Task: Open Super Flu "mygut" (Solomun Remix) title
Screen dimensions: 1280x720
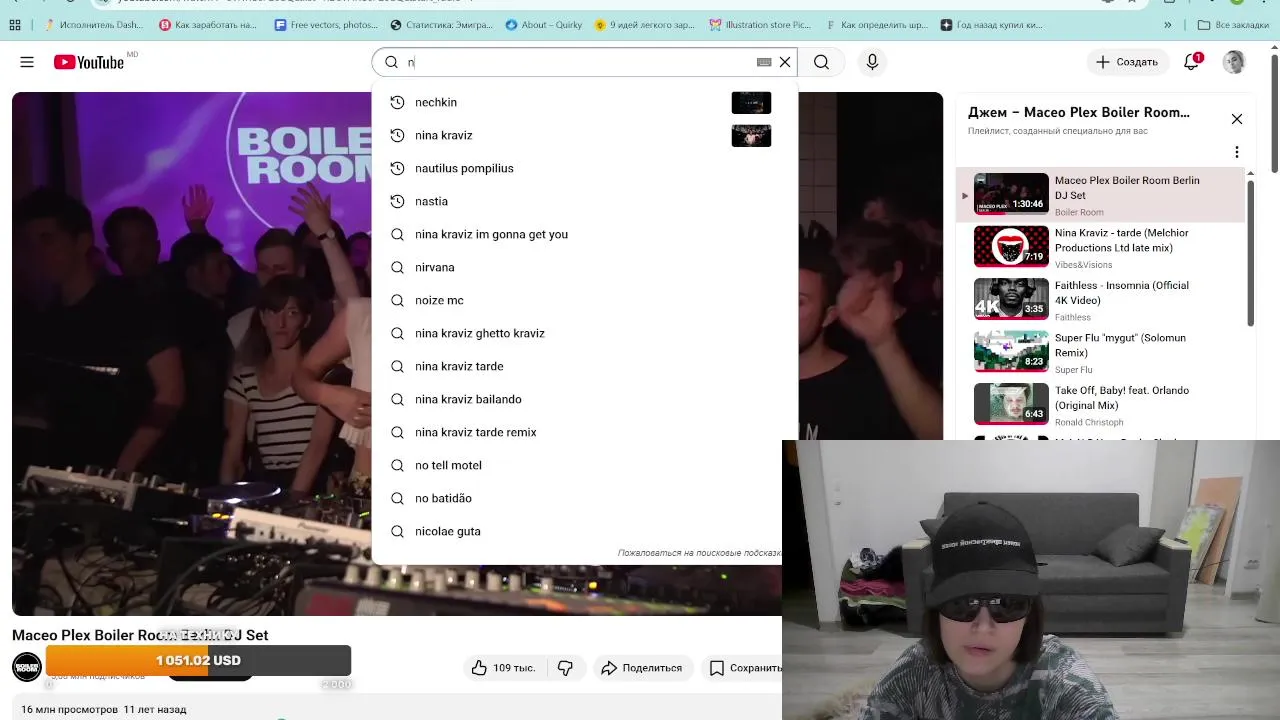Action: click(x=1120, y=345)
